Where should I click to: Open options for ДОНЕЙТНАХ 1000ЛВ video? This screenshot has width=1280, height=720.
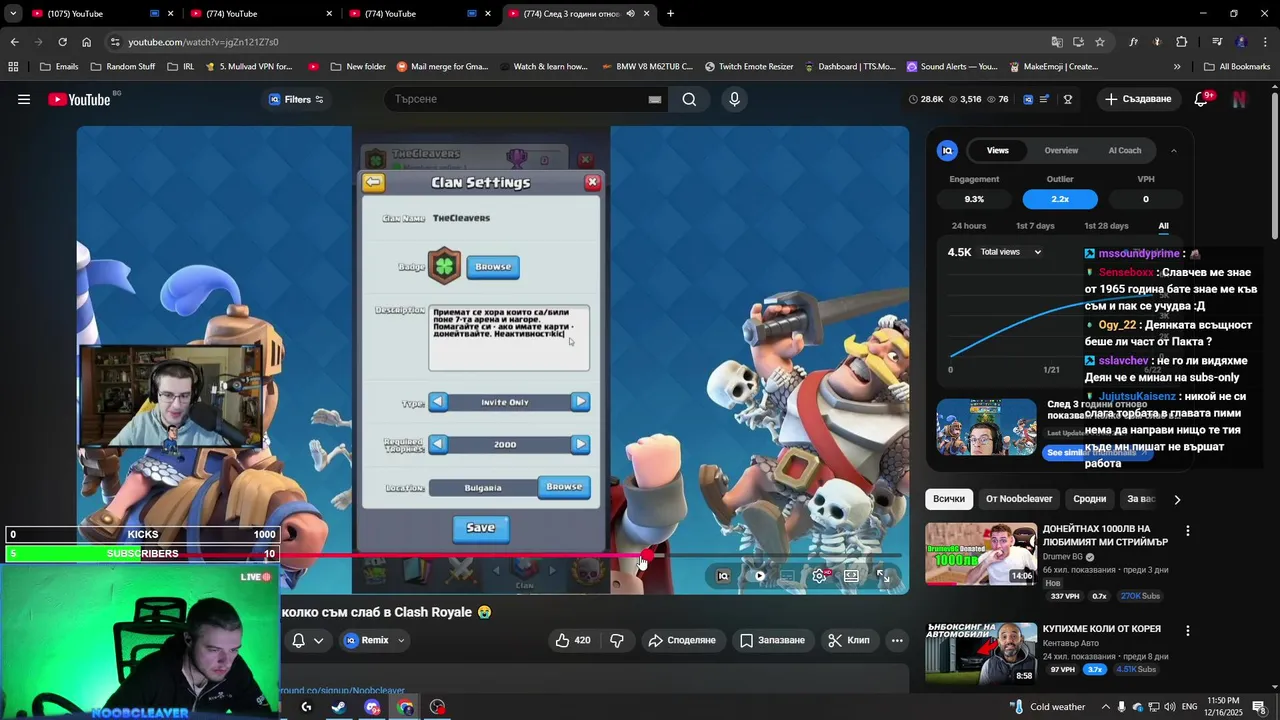(x=1188, y=531)
